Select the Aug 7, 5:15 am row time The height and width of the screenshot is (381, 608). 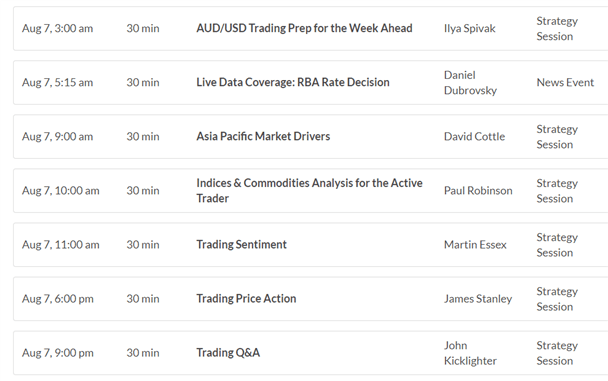(57, 82)
